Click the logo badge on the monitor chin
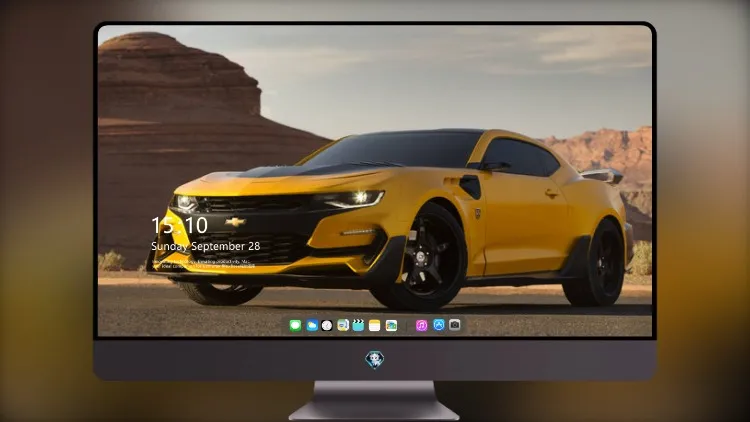Image resolution: width=750 pixels, height=422 pixels. (x=375, y=359)
